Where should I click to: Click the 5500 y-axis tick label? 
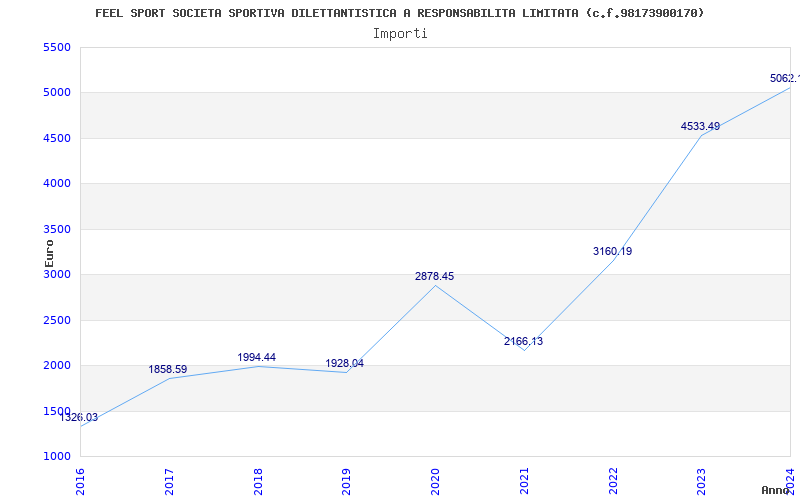pos(57,47)
